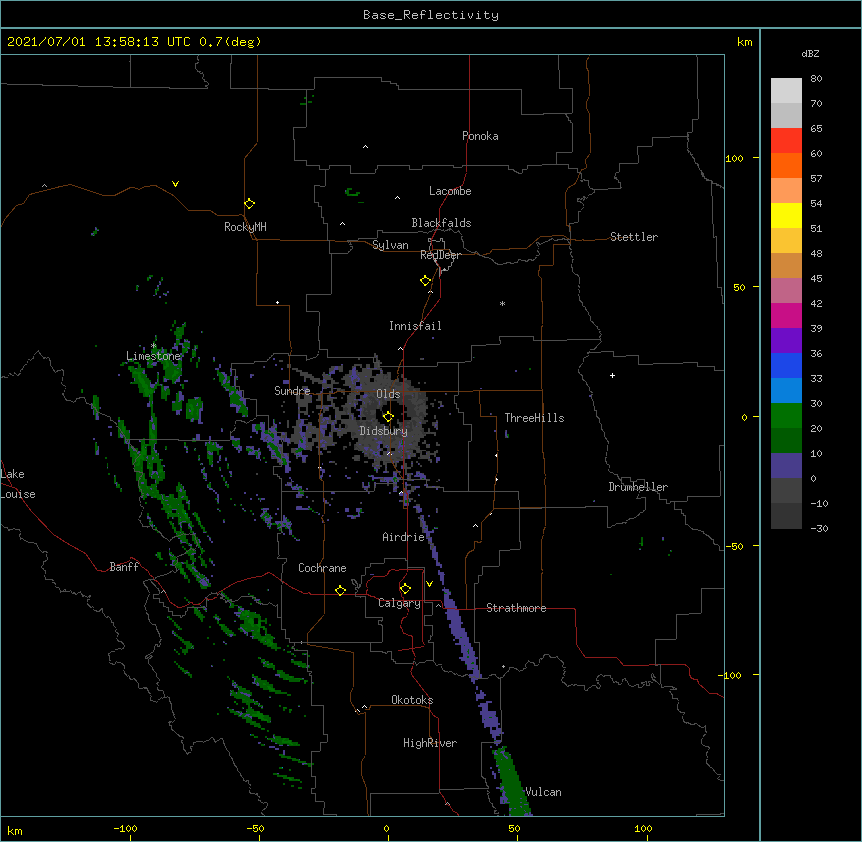Click the -100 tick on the bottom axis
The image size is (862, 842).
tap(125, 828)
